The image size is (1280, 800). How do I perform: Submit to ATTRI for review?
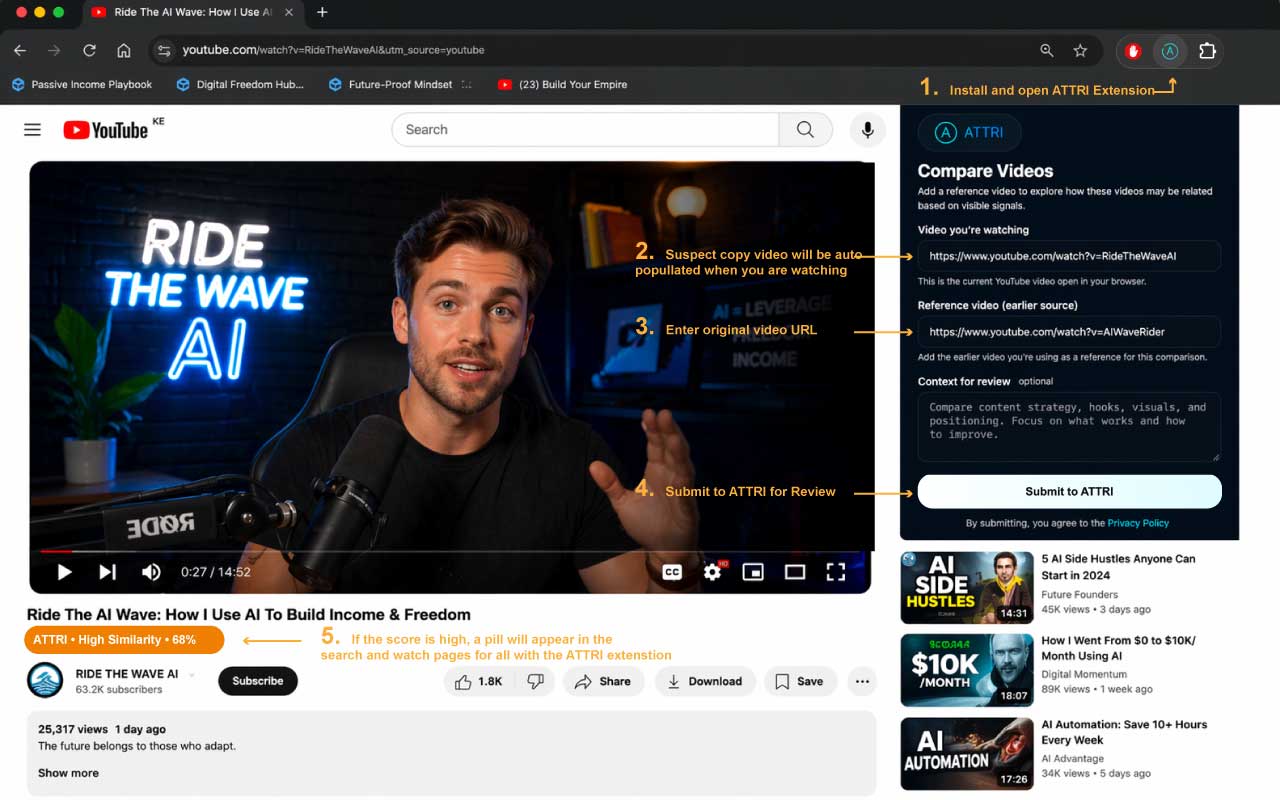(x=1069, y=491)
